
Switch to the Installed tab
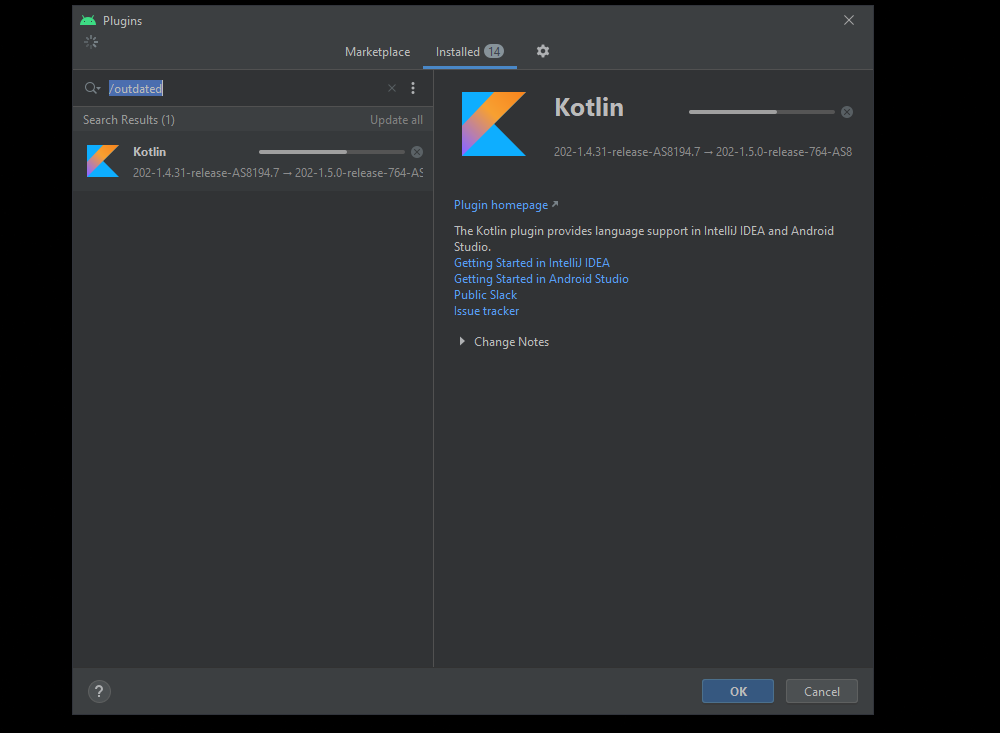coord(470,52)
